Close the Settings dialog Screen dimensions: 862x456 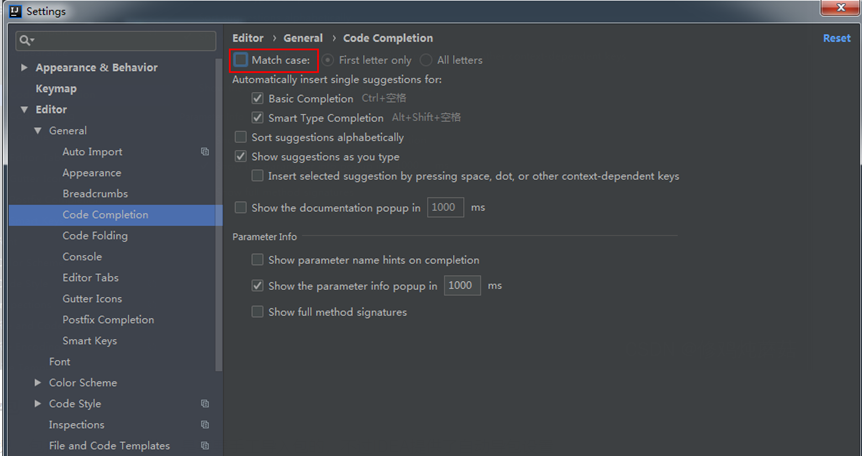click(841, 7)
